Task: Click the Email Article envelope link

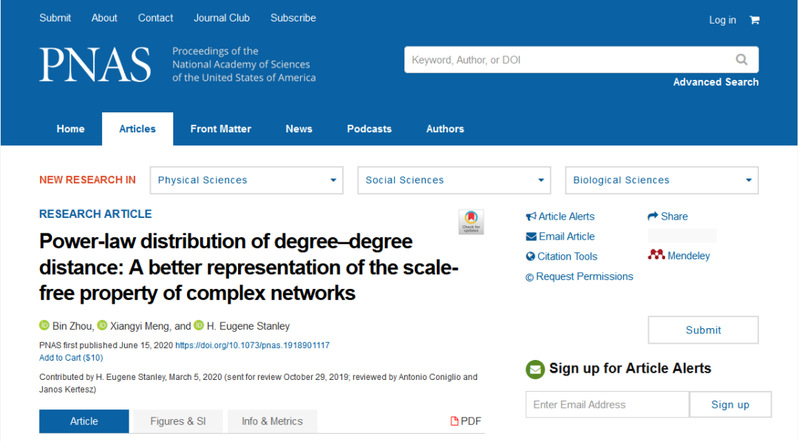Action: (x=560, y=236)
